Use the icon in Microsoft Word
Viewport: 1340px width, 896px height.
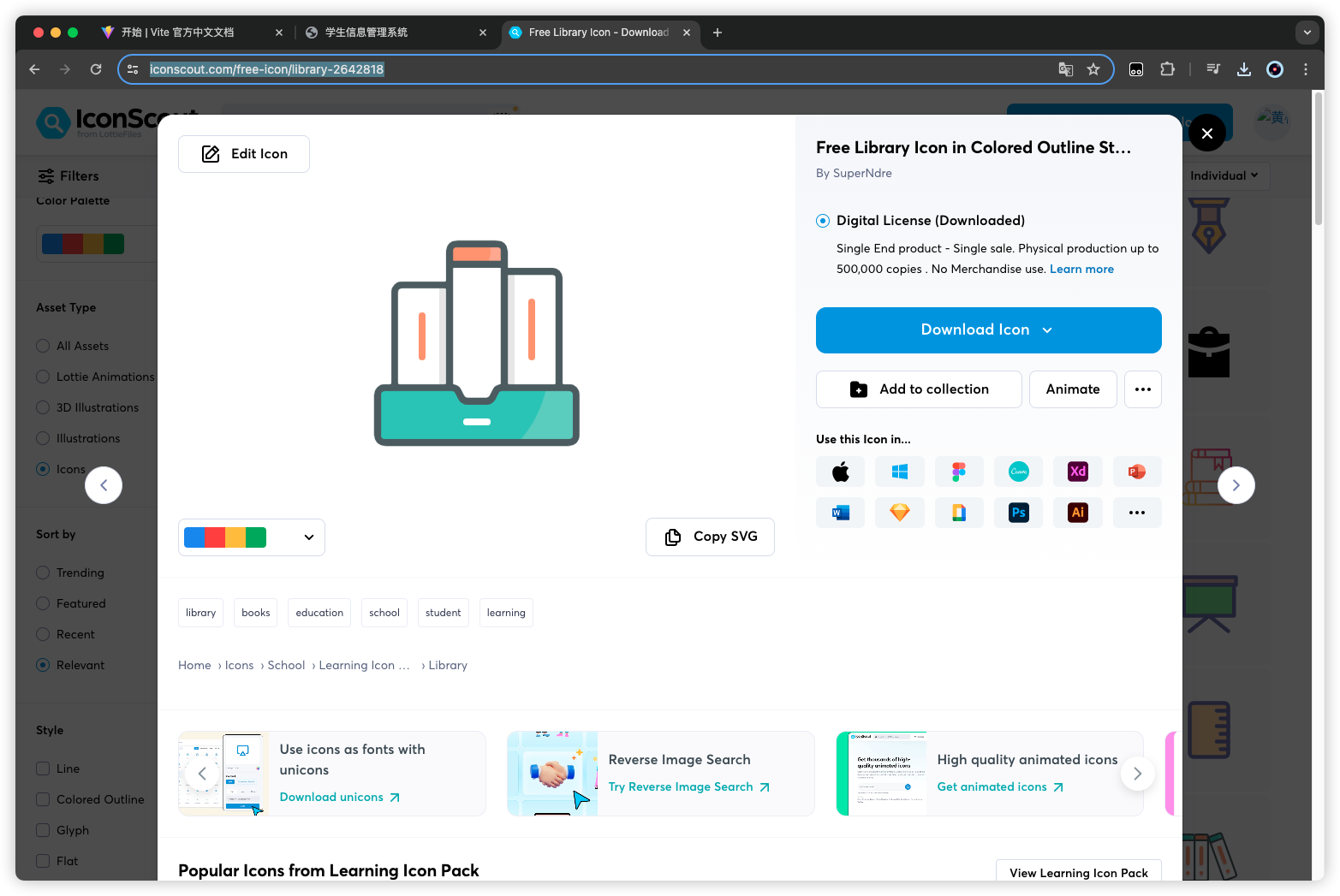[x=840, y=513]
